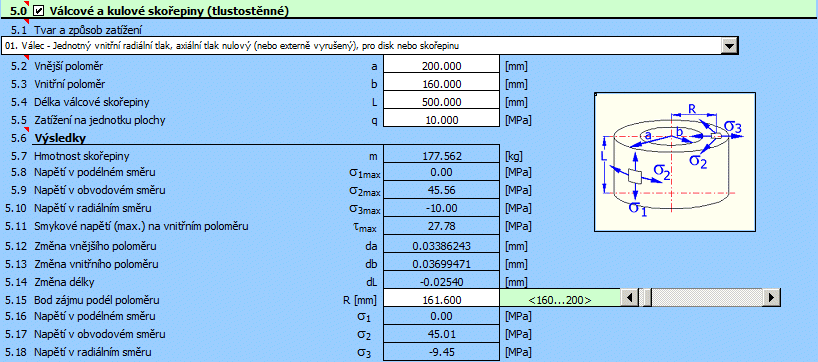This screenshot has width=818, height=362.
Task: Click the outer radius a input field
Action: (441, 66)
